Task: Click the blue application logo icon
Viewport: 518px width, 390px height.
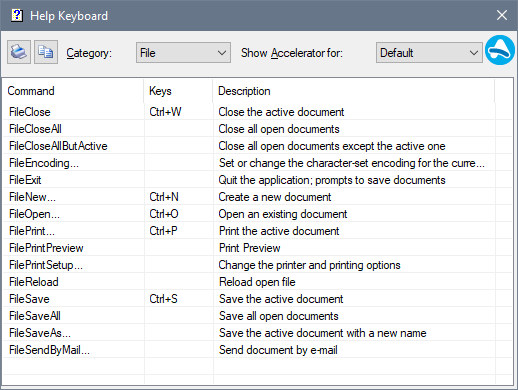Action: [500, 50]
